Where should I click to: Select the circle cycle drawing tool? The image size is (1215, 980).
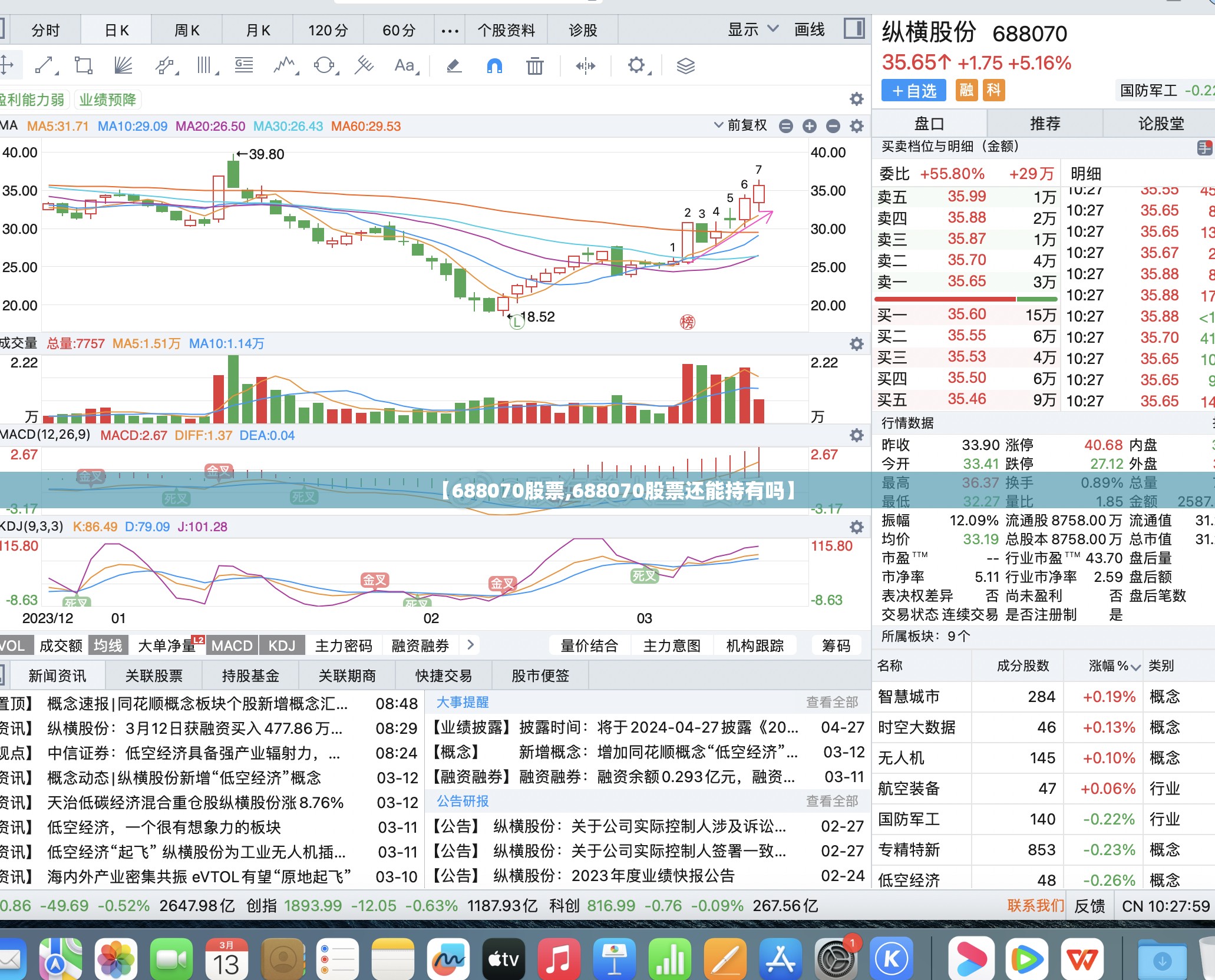point(325,65)
